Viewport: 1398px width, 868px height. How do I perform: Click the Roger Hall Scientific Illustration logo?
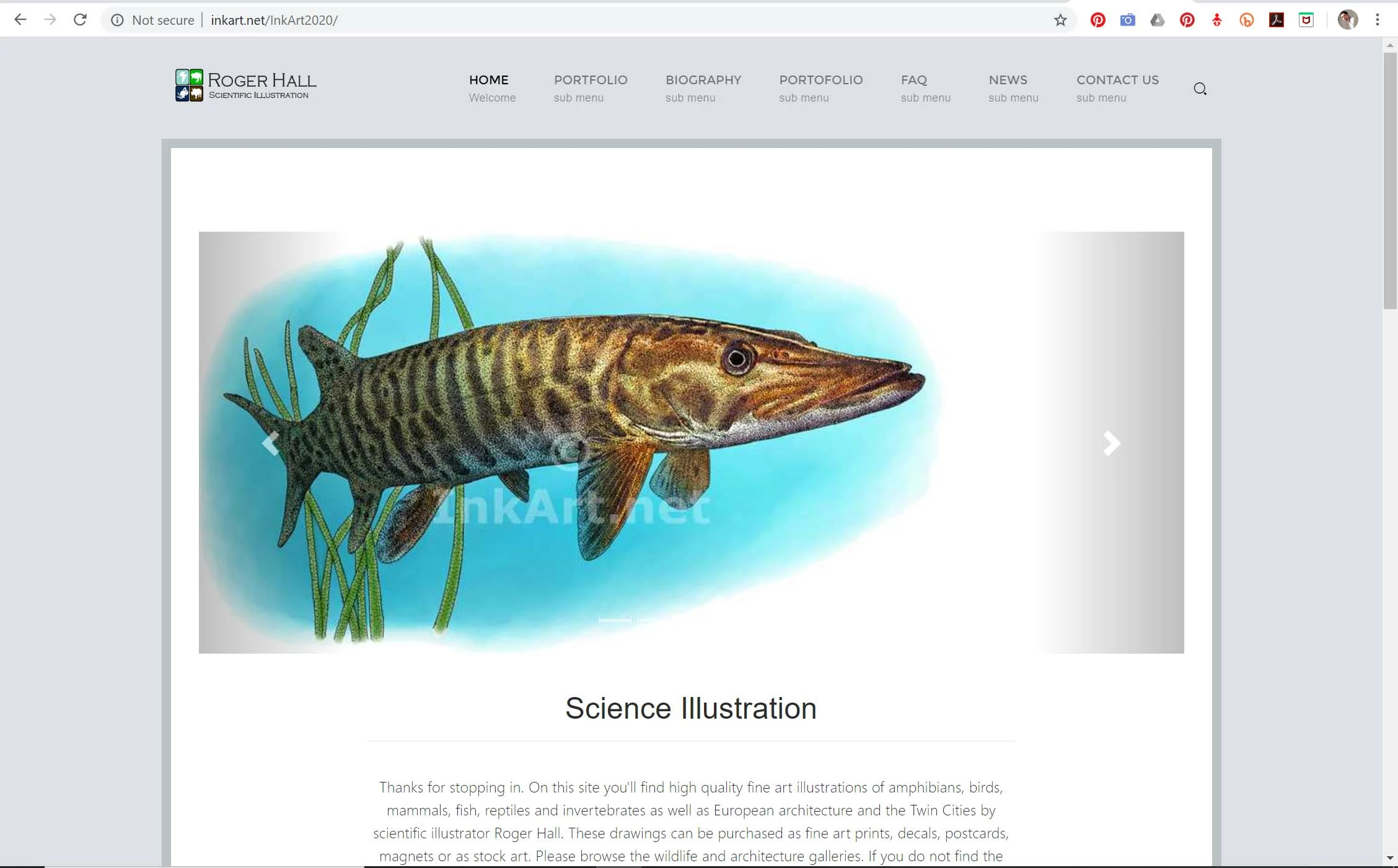click(246, 85)
